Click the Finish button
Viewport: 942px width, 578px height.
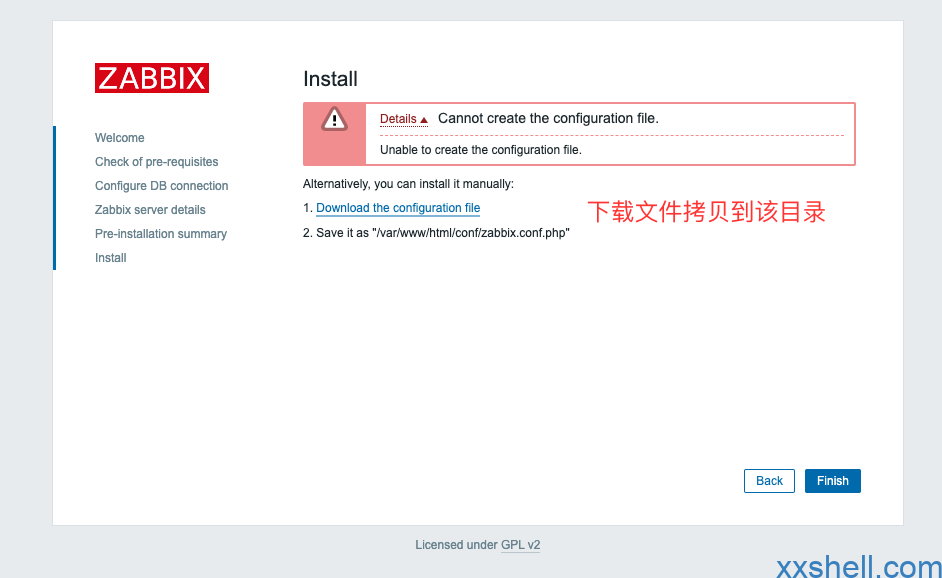click(833, 481)
